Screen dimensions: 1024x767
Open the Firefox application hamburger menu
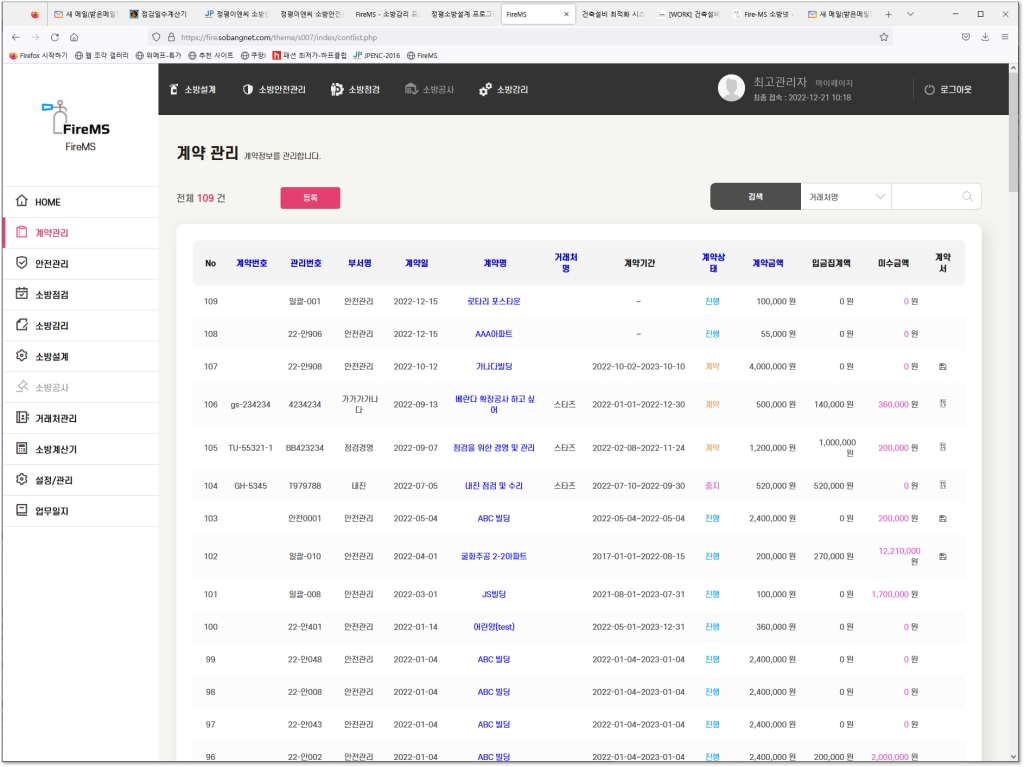click(x=1006, y=37)
